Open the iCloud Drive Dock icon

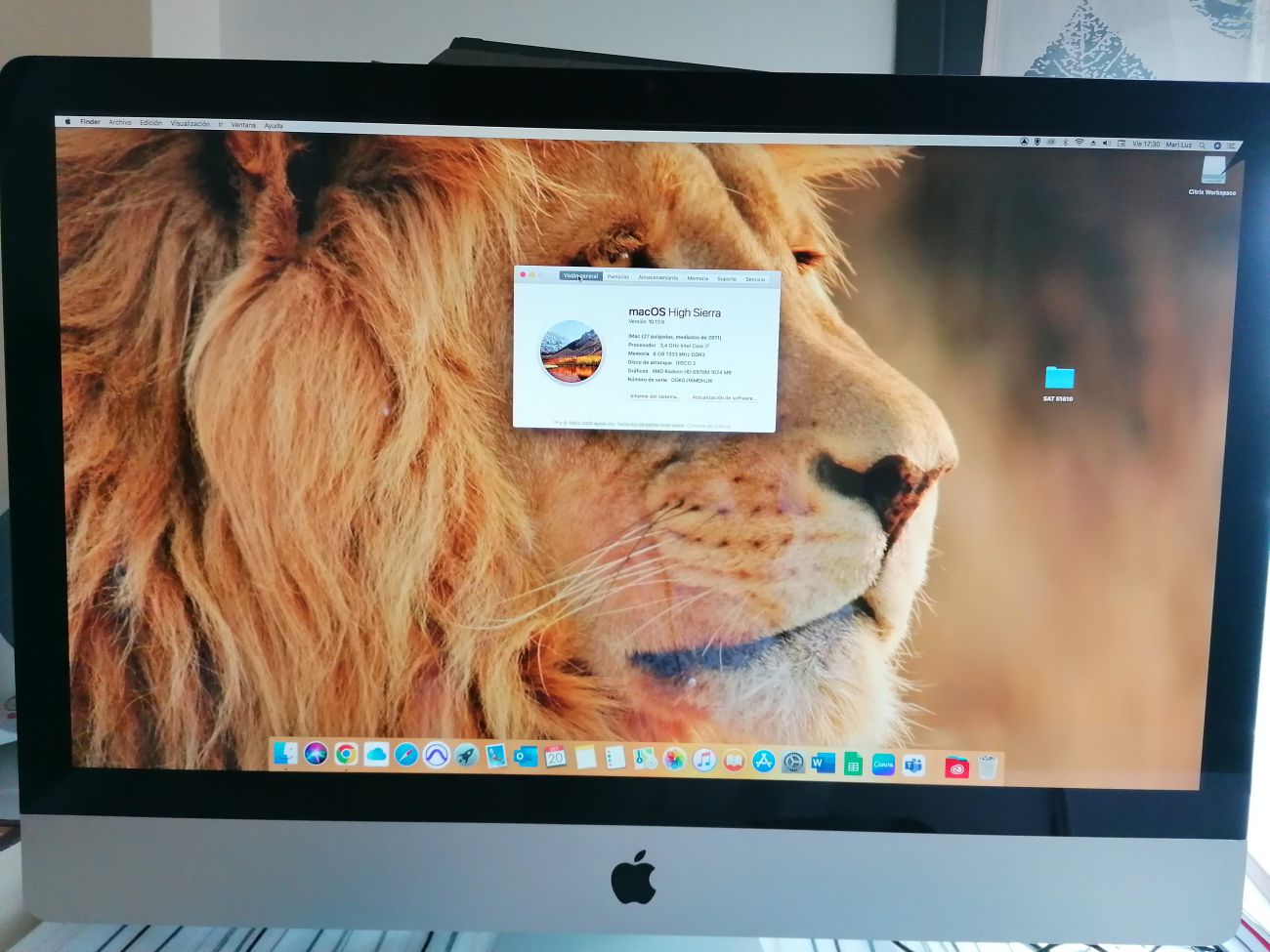(376, 754)
